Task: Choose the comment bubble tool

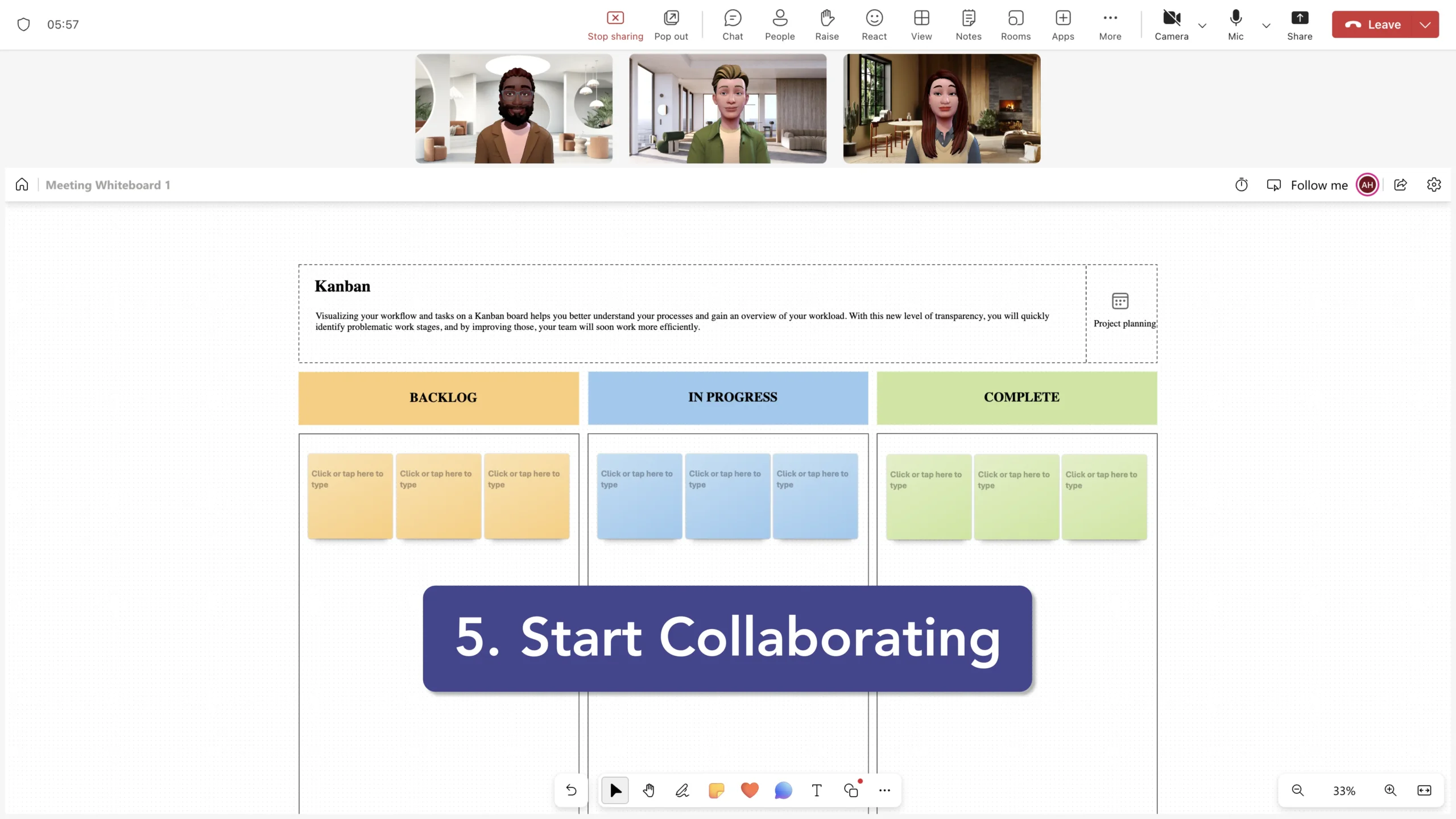Action: (x=783, y=791)
